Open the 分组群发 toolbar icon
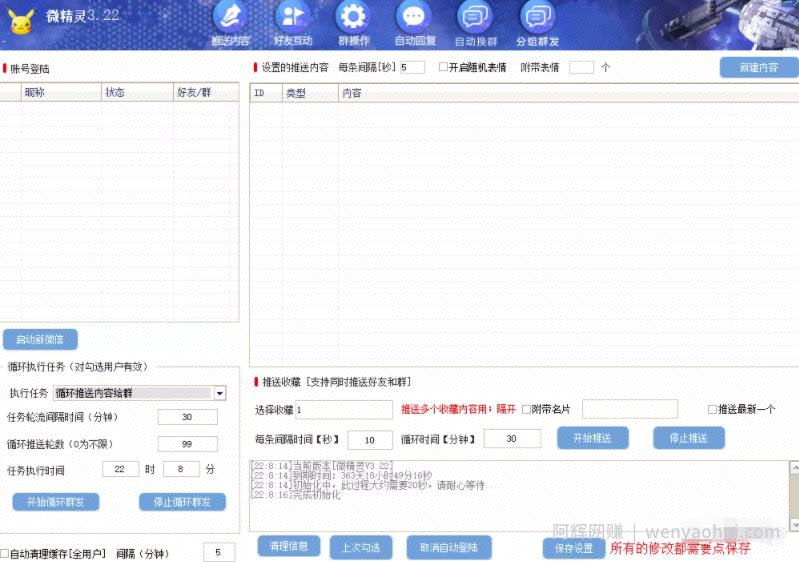 coord(538,23)
